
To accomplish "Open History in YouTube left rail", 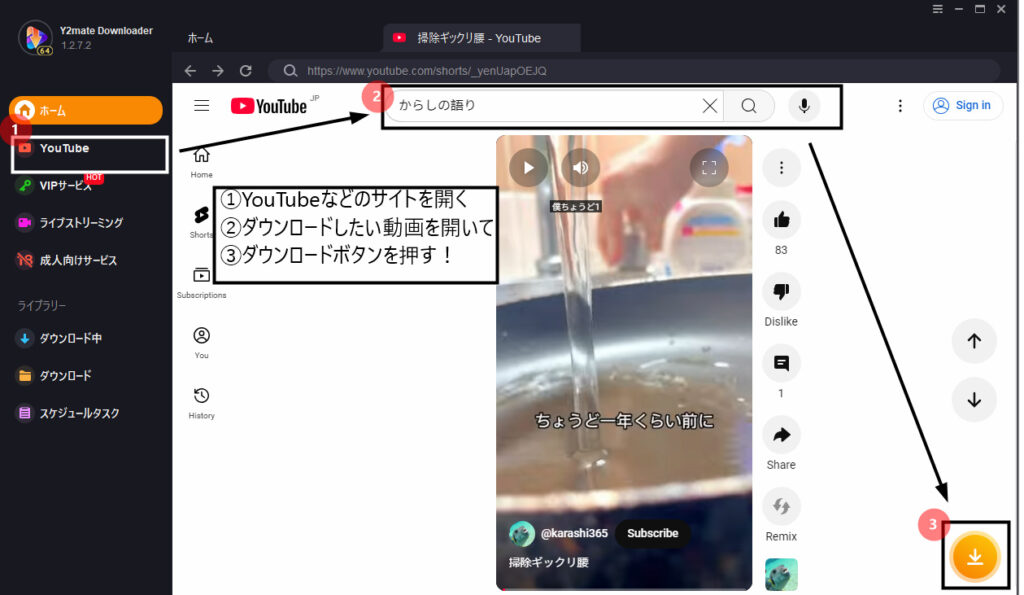I will click(x=201, y=403).
